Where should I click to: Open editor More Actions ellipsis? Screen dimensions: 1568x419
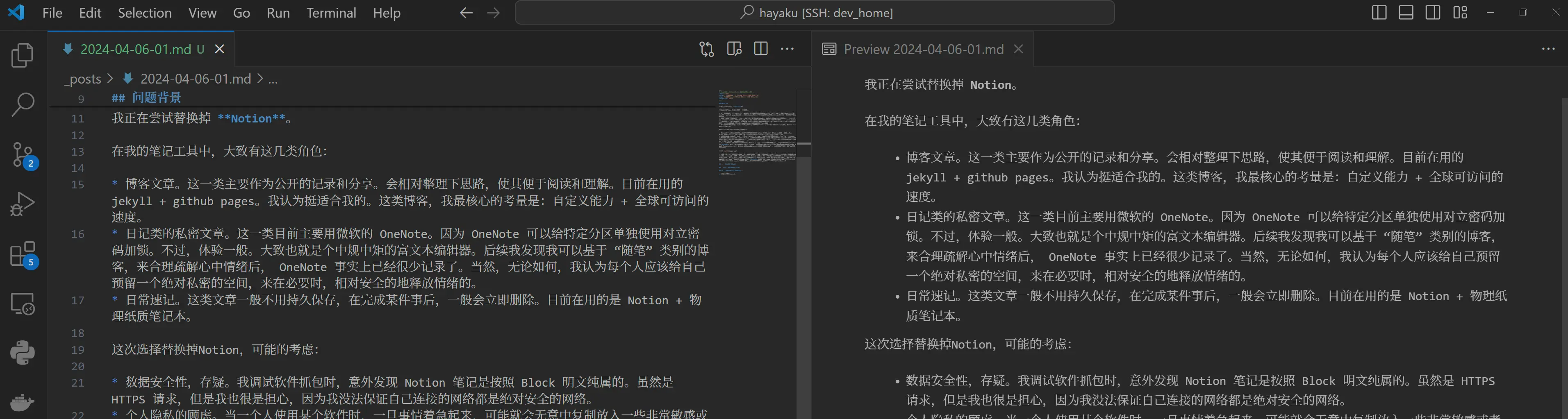[x=787, y=49]
